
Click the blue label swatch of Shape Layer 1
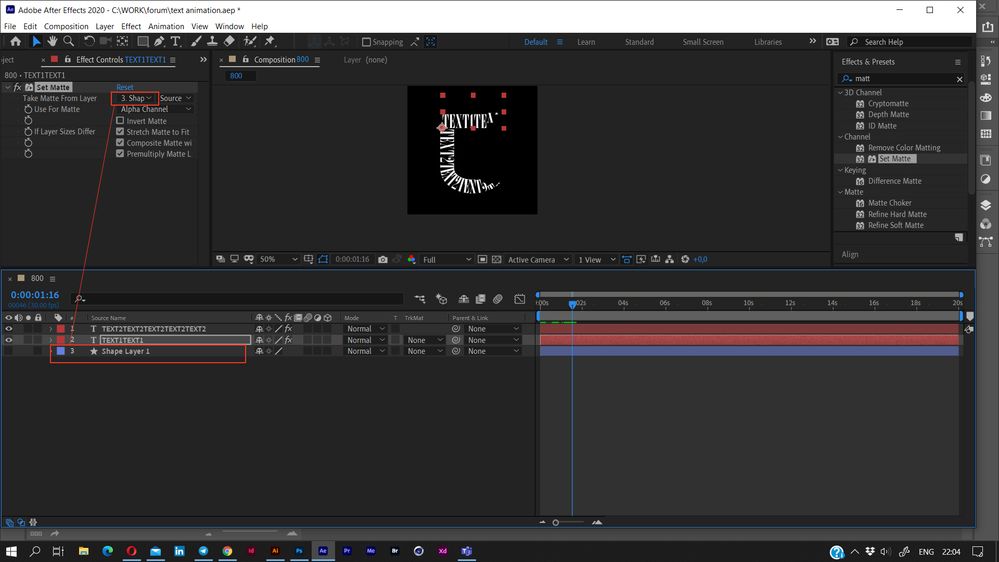coord(60,352)
